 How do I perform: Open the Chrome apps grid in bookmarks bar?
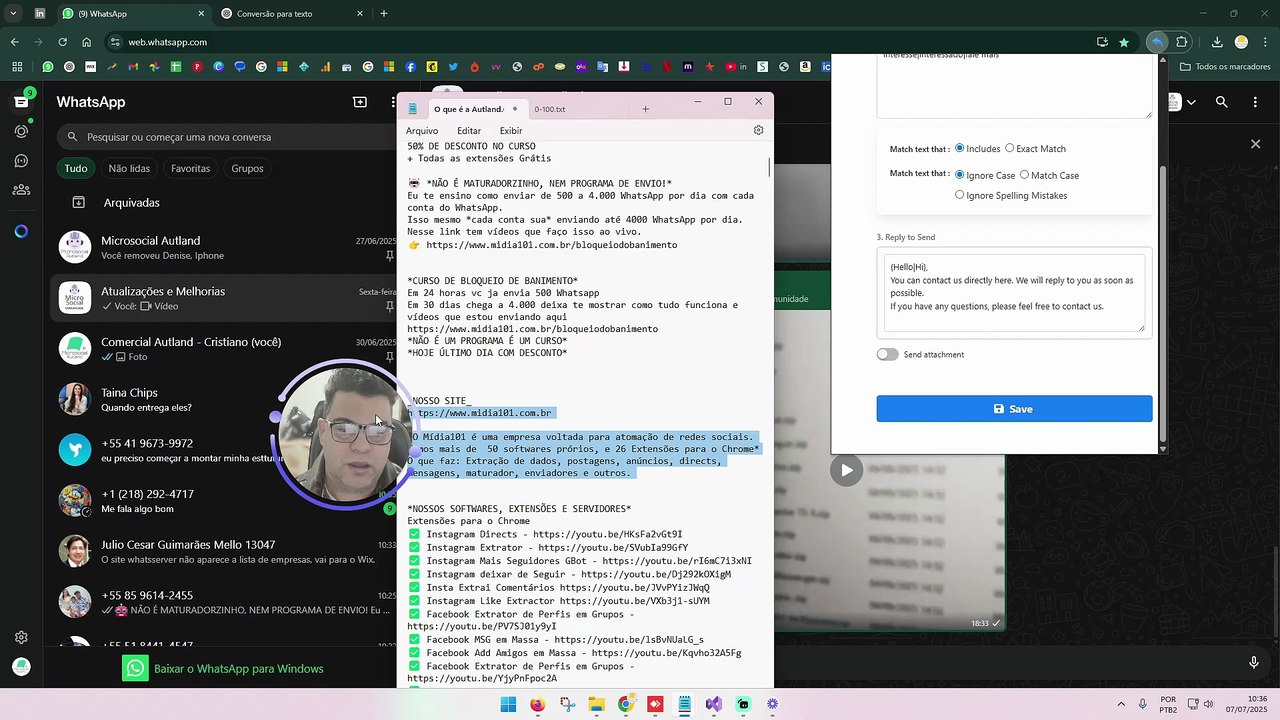coord(17,67)
